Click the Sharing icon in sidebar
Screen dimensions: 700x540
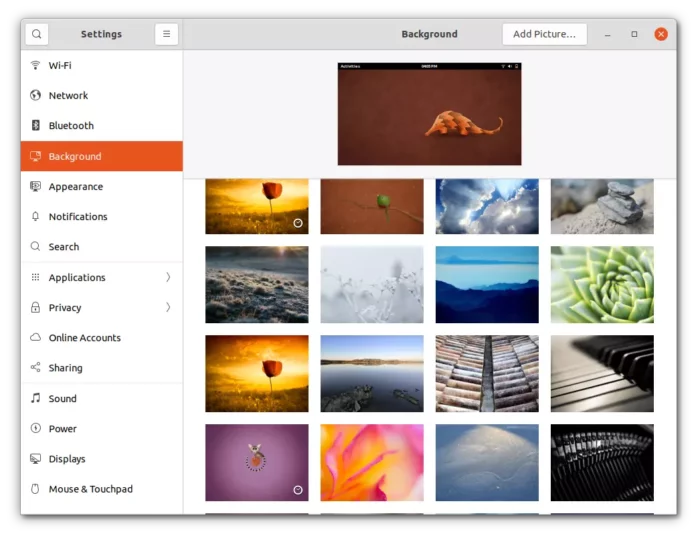coord(35,367)
